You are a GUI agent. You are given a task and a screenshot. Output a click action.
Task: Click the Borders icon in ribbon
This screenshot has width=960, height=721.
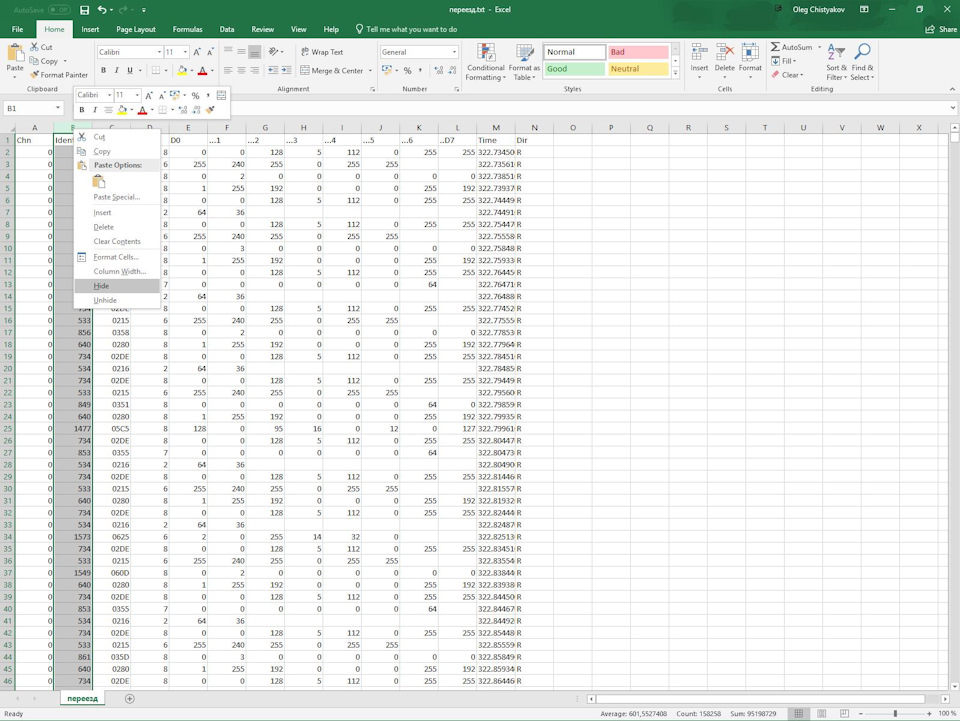(x=156, y=70)
